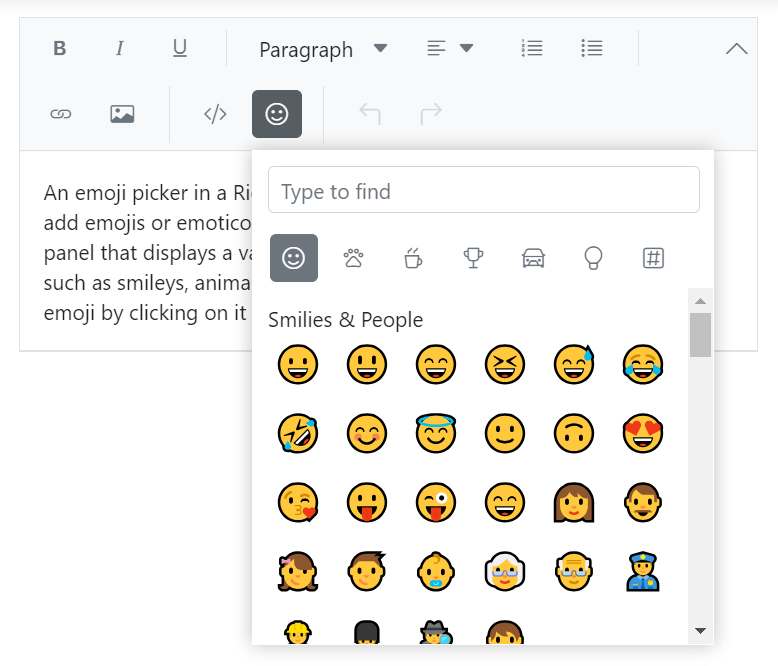Screen dimensions: 778x666
Task: Click in the 'Type to find' search box
Action: click(483, 190)
